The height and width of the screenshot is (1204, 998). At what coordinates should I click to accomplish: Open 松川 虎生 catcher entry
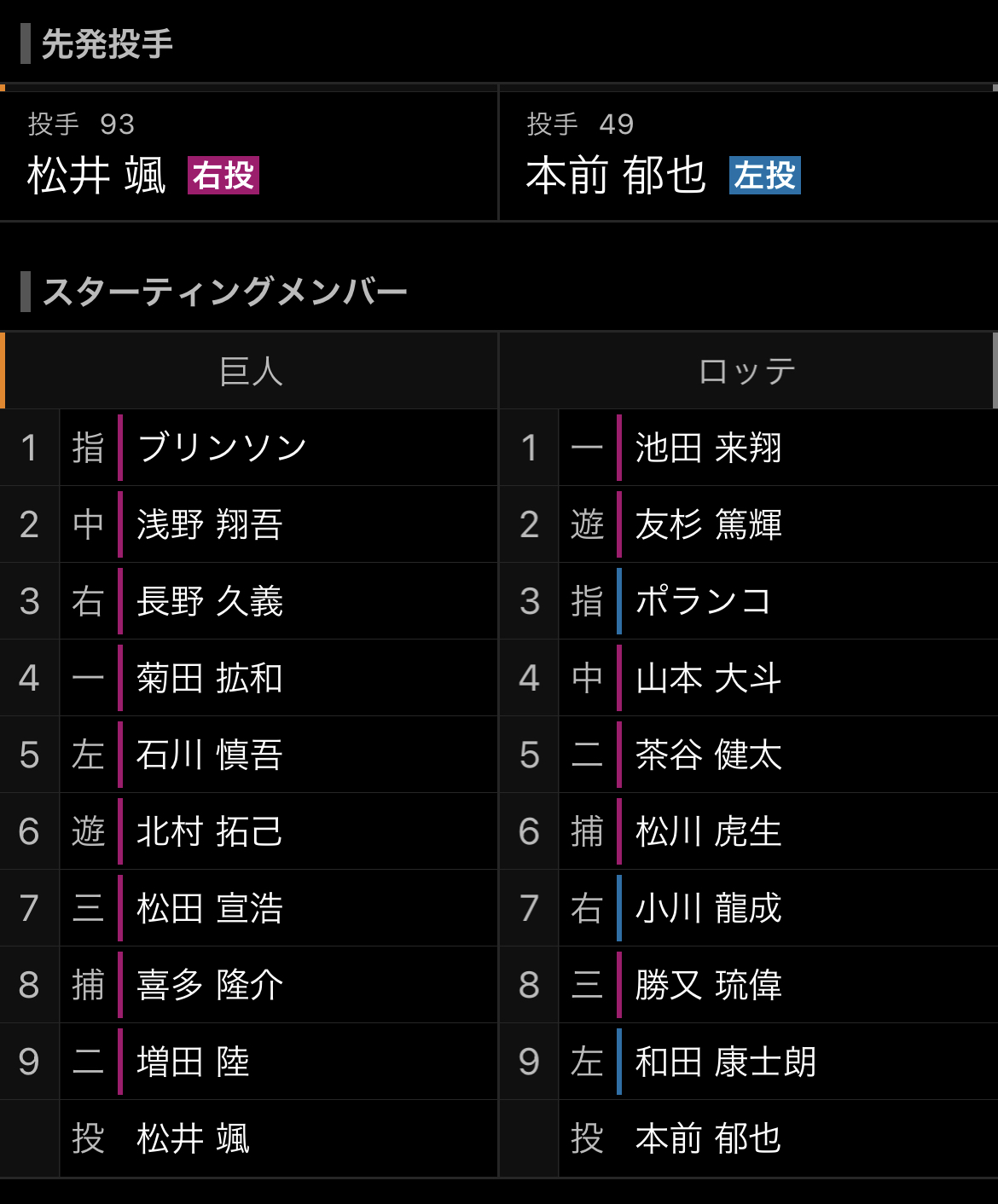[x=708, y=831]
